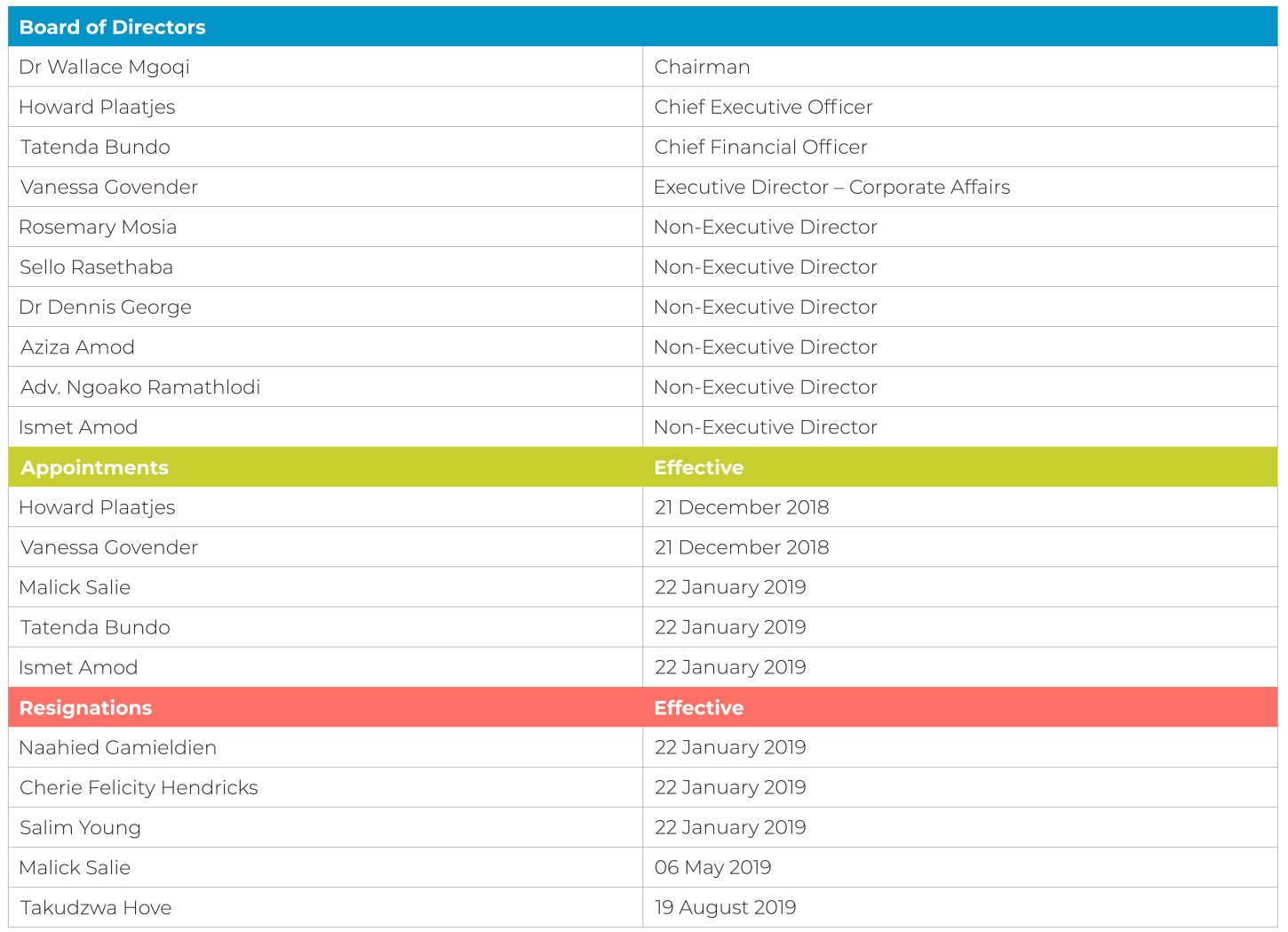Select the name "Salim Young"

coord(81,828)
